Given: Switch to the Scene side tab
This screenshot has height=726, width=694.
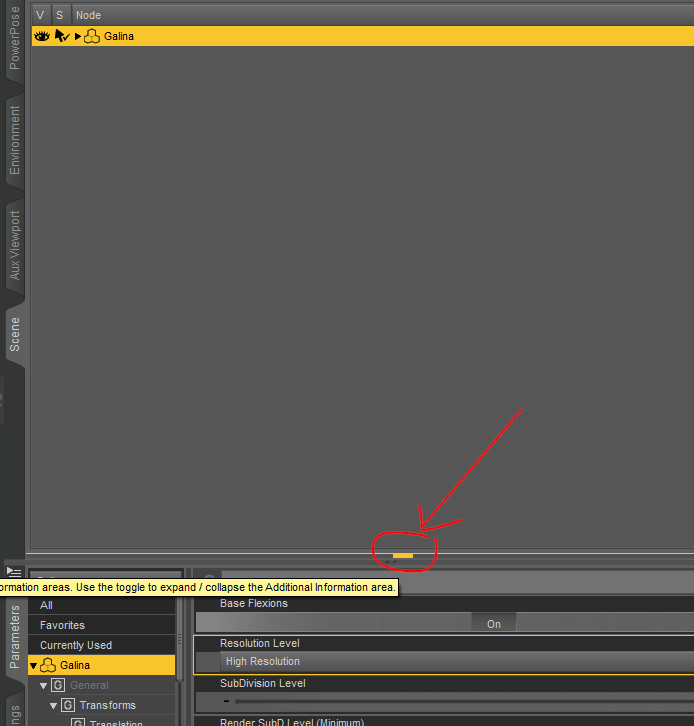Looking at the screenshot, I should tap(14, 334).
